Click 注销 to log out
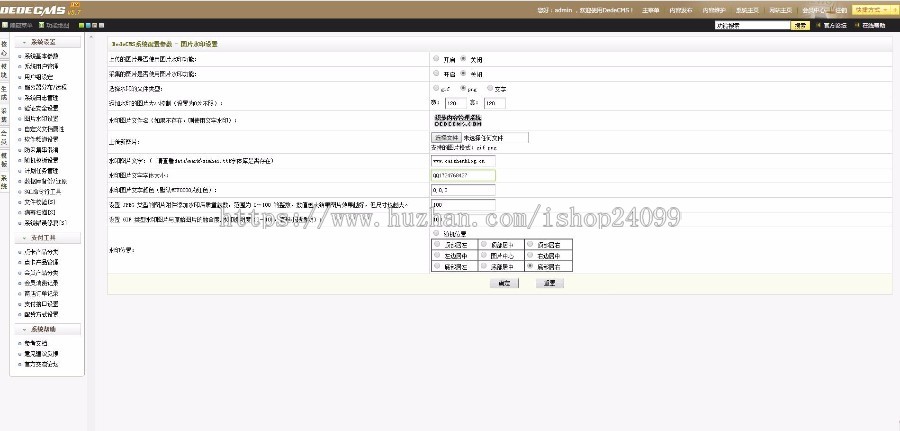The width and height of the screenshot is (900, 431). tap(841, 10)
